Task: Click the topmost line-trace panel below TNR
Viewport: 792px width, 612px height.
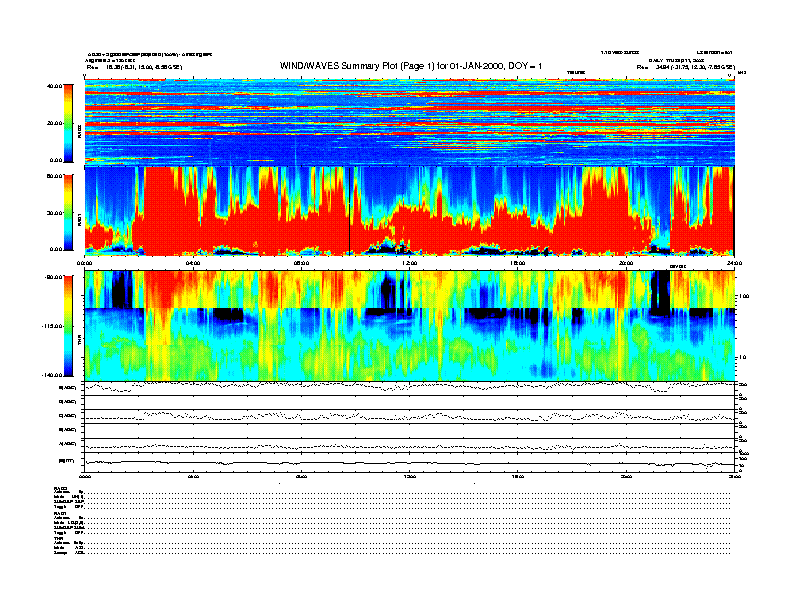Action: point(410,388)
